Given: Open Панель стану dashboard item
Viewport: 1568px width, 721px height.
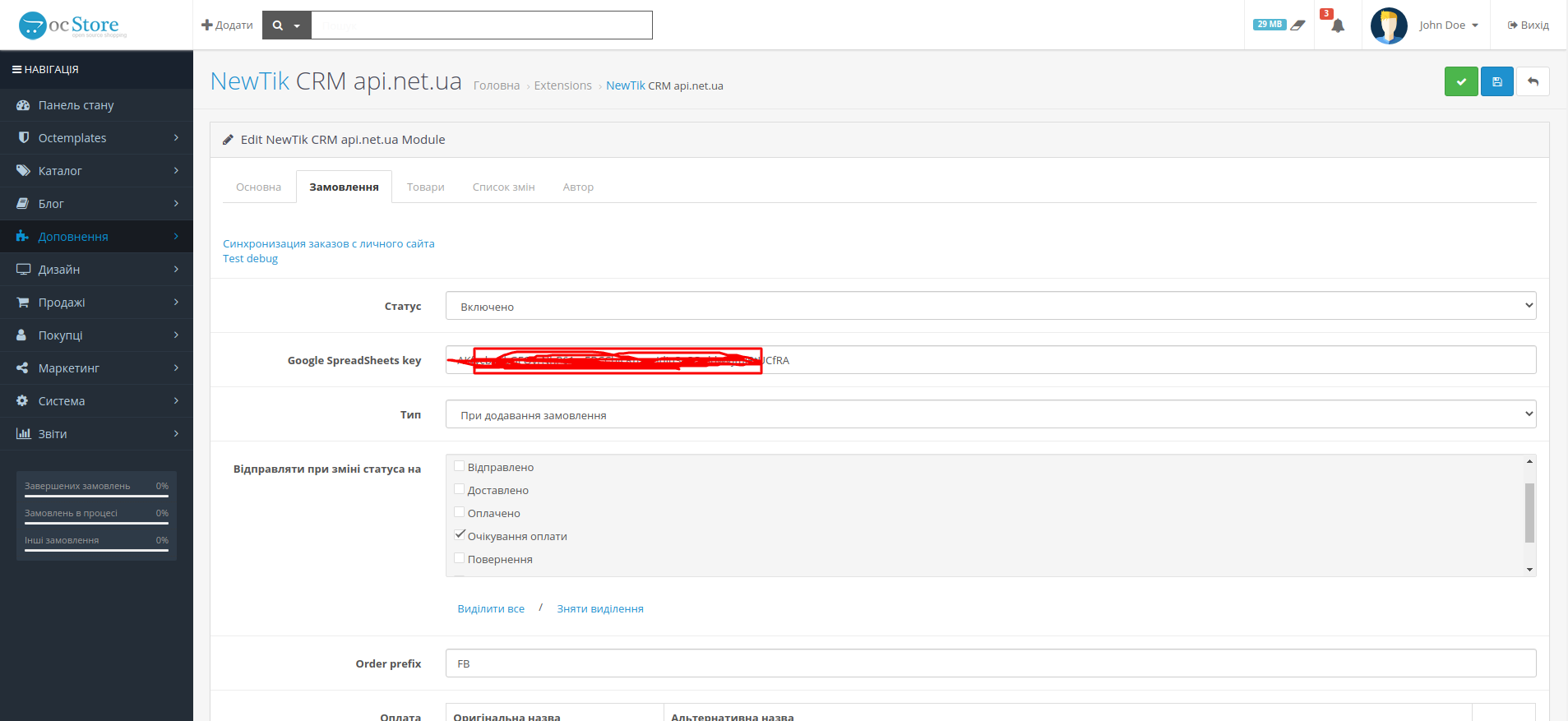Looking at the screenshot, I should tap(96, 105).
